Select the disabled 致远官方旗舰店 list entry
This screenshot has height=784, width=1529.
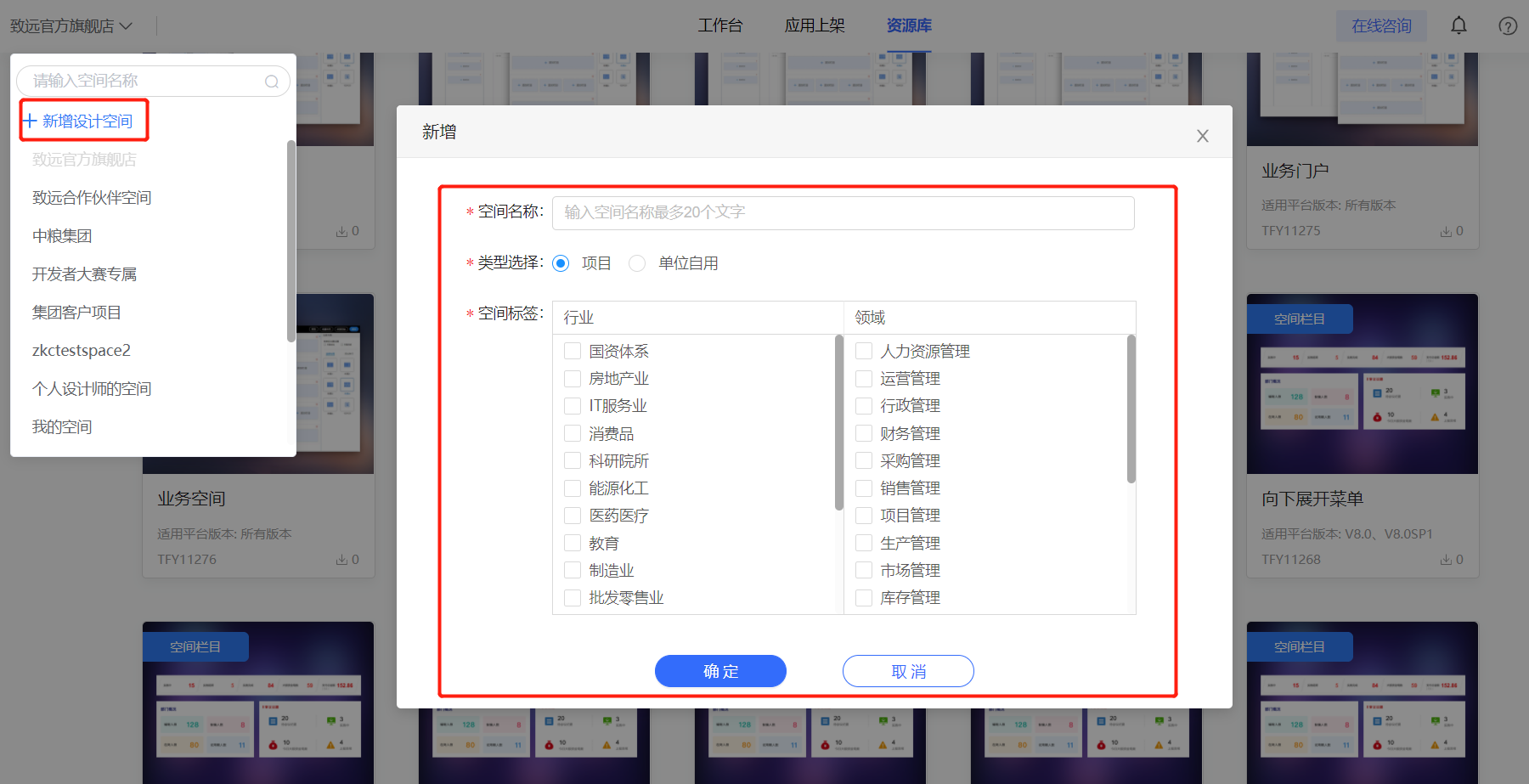[84, 160]
